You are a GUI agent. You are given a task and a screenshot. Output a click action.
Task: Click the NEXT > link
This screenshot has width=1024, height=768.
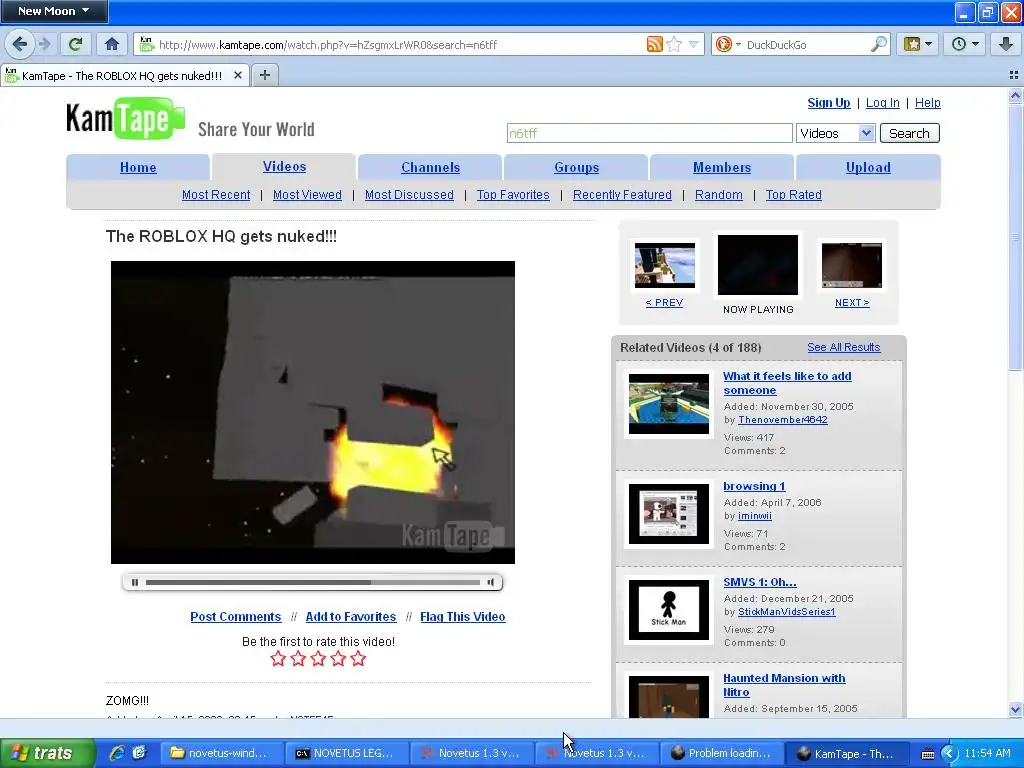852,302
